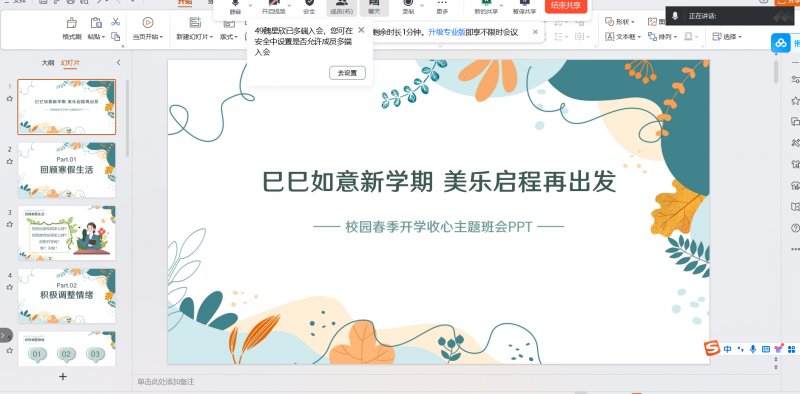Select slide 5 thumbnail with 01 02 03
The image size is (800, 394).
[67, 349]
